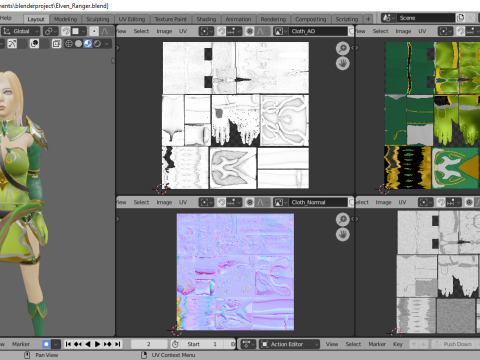Open the Texture Paint workspace tab

pos(171,19)
